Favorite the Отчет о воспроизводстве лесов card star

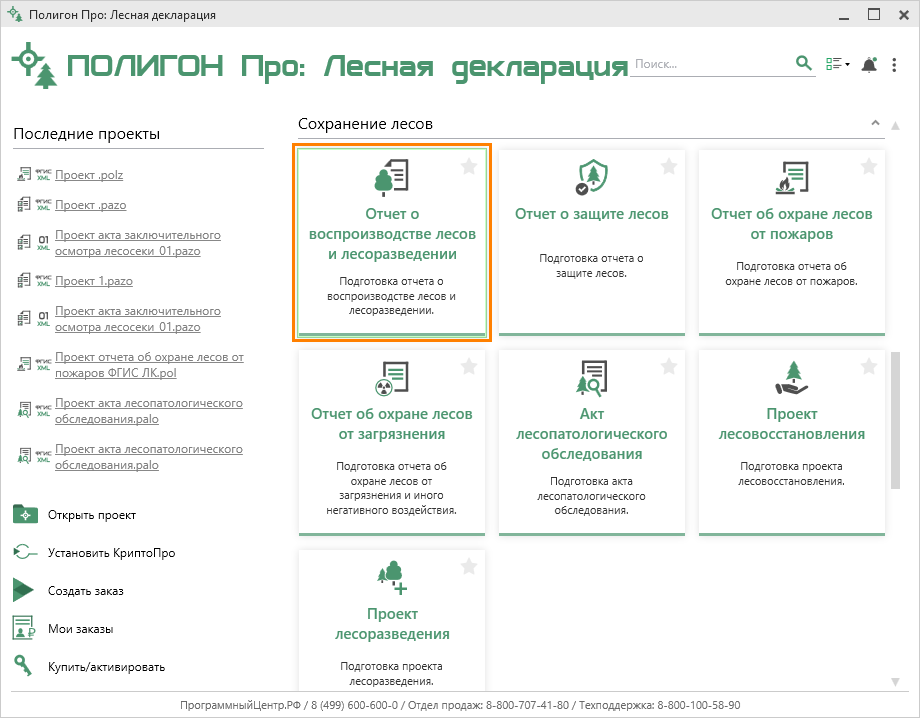click(x=469, y=167)
